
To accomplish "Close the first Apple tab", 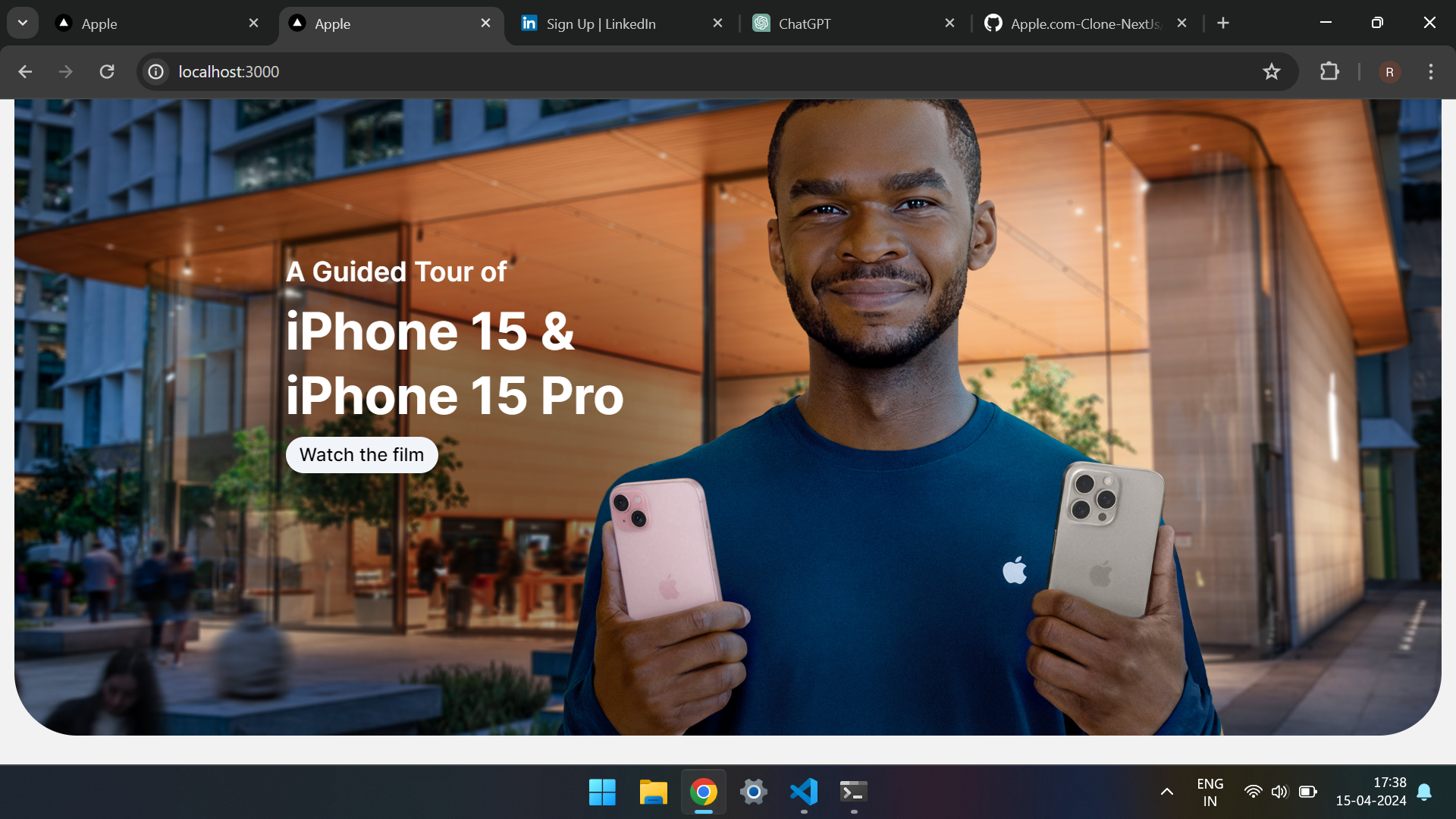I will click(254, 24).
